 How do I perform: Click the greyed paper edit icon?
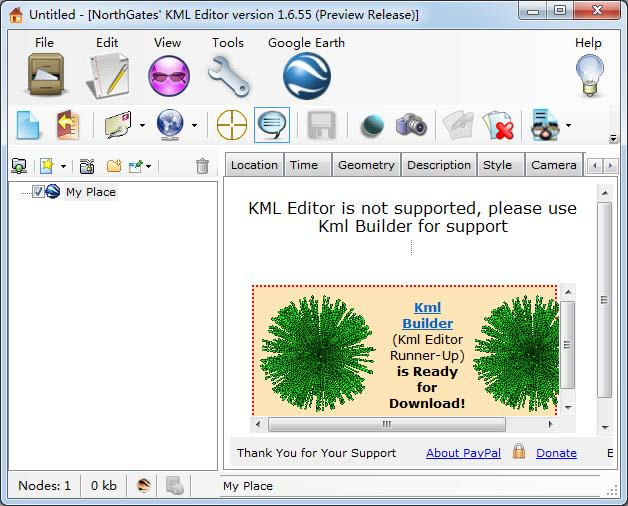tap(458, 125)
